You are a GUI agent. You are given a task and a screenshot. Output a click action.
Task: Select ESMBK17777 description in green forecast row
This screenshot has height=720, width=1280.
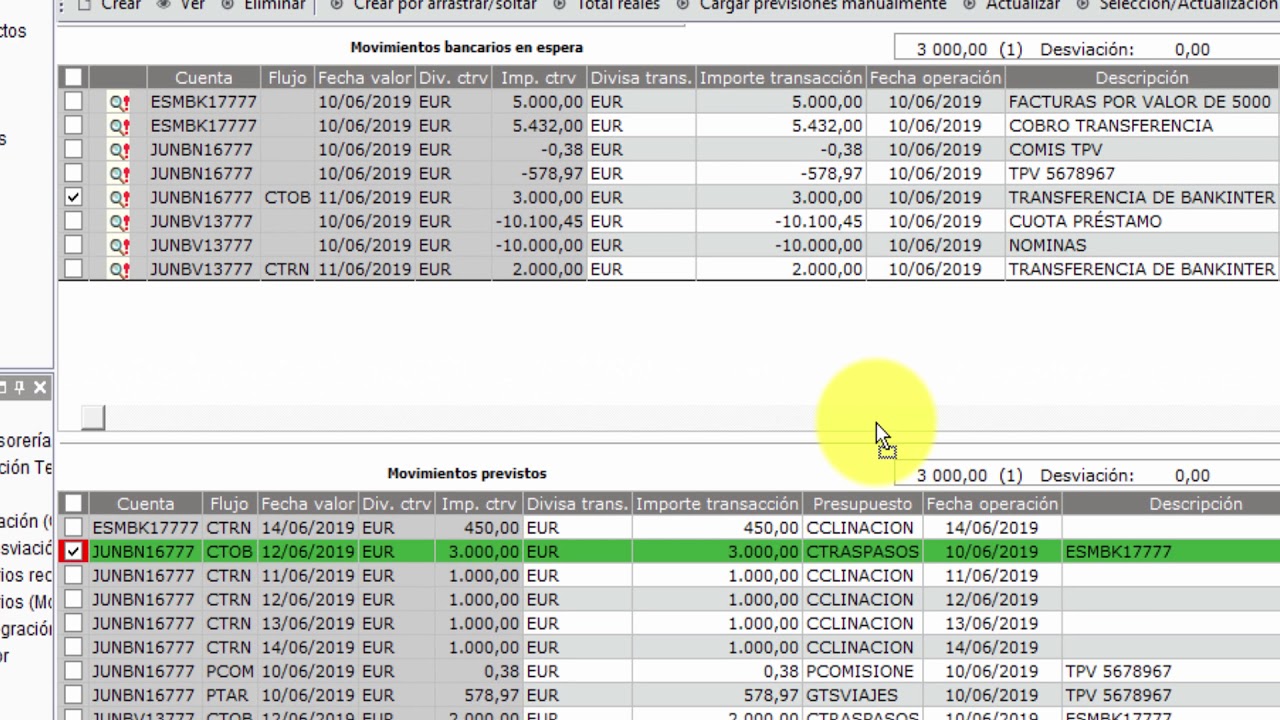click(1118, 551)
